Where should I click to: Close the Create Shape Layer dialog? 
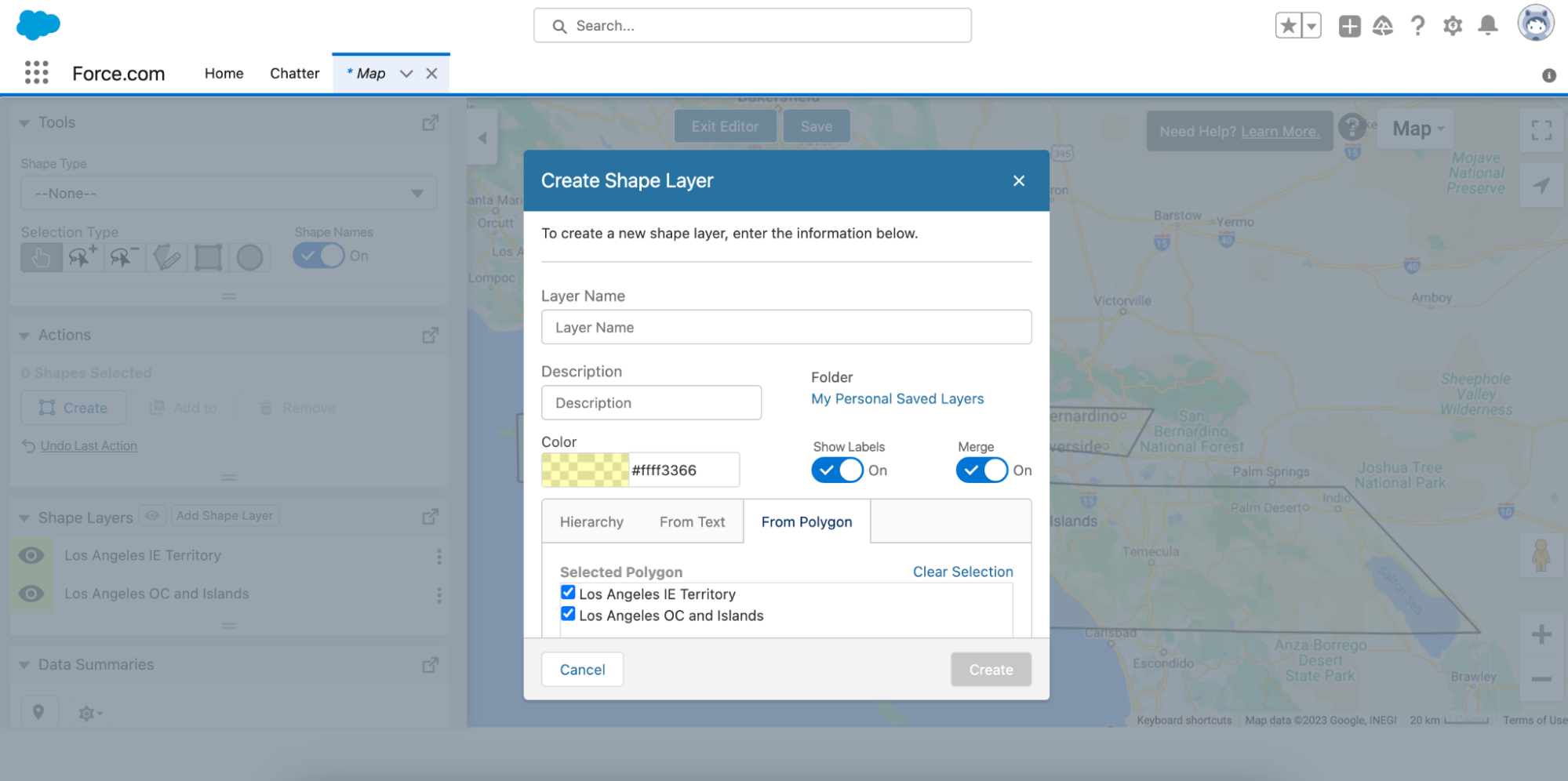click(1018, 180)
